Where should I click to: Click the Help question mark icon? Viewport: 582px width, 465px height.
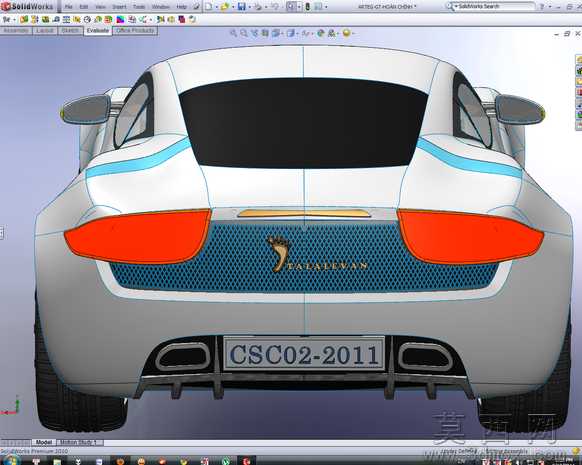[542, 7]
